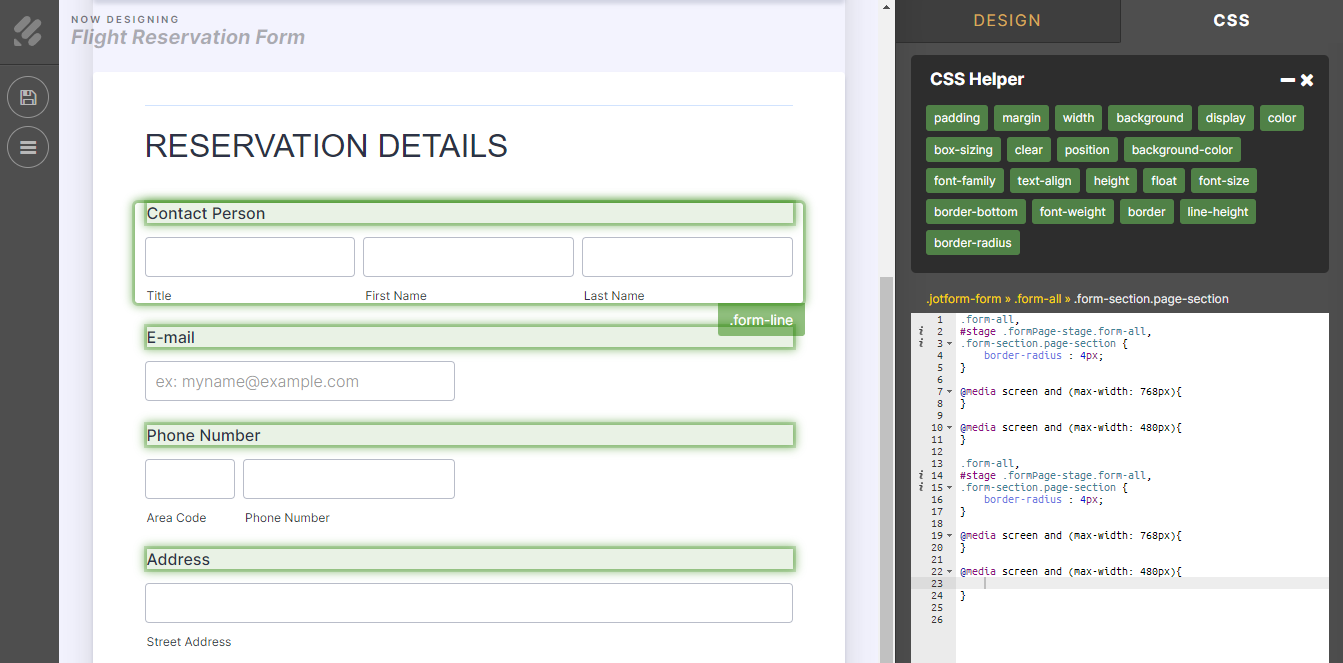The height and width of the screenshot is (663, 1343).
Task: Click the background-color helper button
Action: pyautogui.click(x=1182, y=150)
